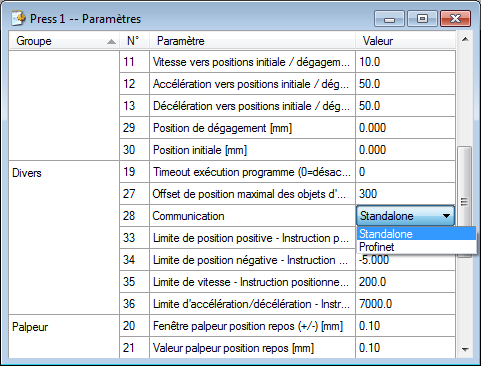
Task: Select Offset de position maximal parameter
Action: tap(252, 194)
